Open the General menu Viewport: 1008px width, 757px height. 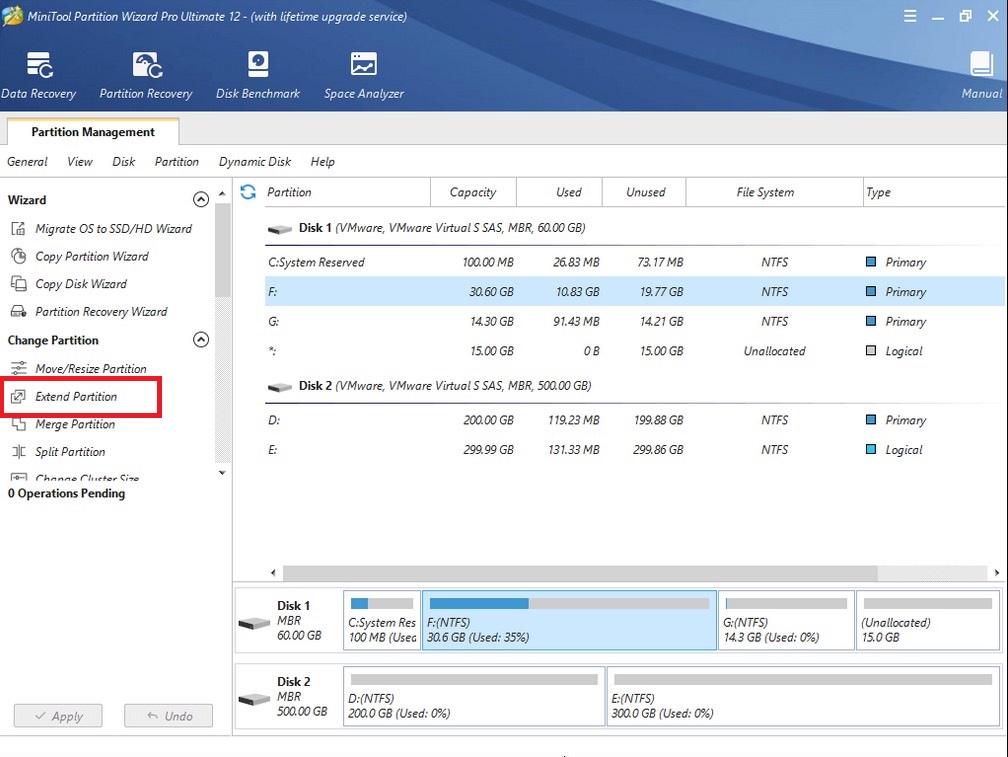point(27,161)
